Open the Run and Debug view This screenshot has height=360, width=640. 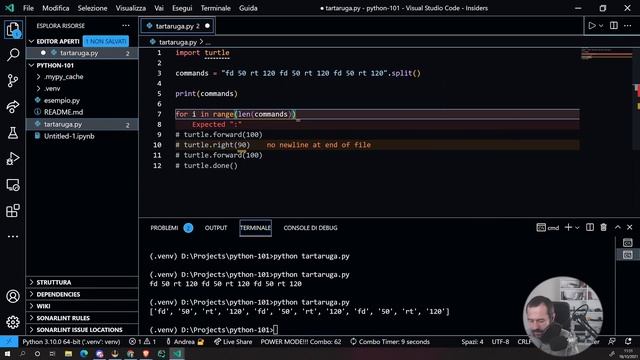(13, 159)
